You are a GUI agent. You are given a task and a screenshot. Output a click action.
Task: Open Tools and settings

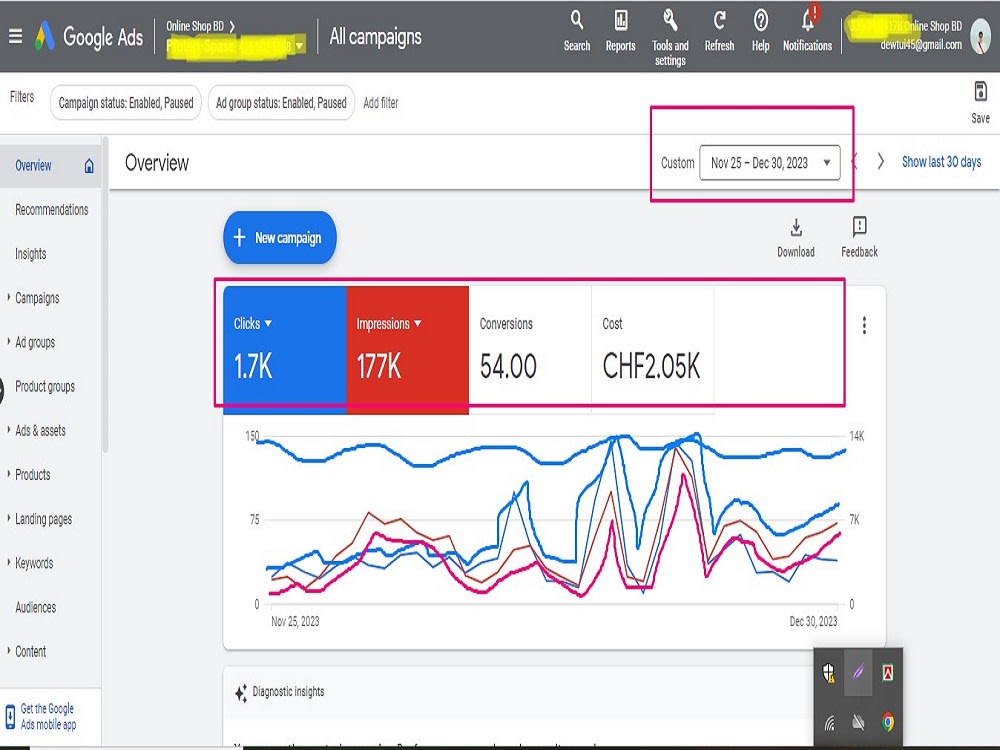click(x=670, y=37)
